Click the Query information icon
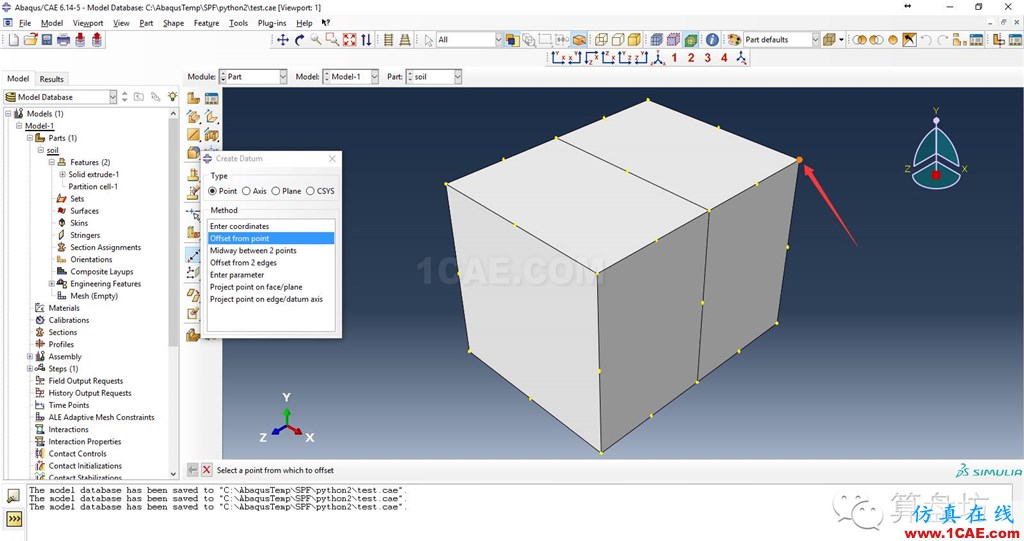This screenshot has width=1024, height=541. (712, 41)
